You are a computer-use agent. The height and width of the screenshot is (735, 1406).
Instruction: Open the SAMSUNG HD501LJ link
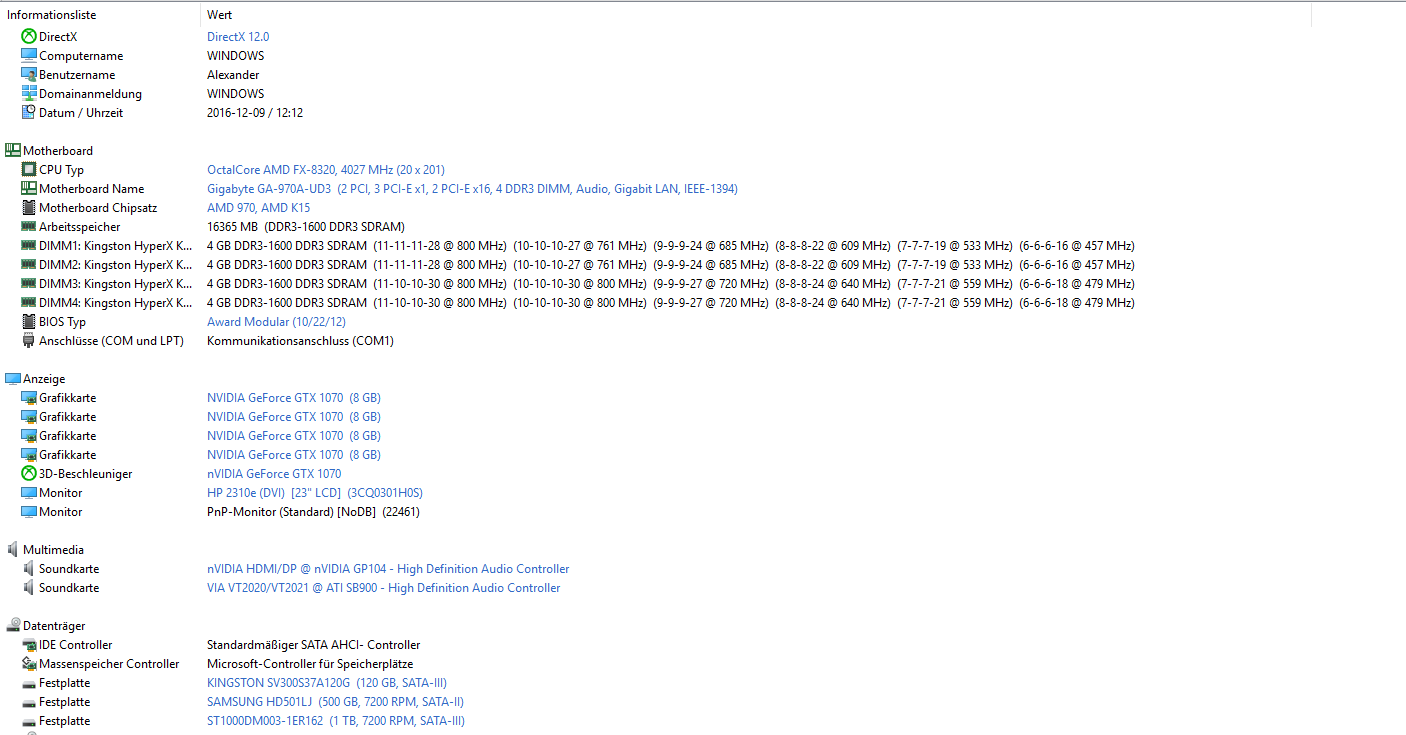[335, 702]
